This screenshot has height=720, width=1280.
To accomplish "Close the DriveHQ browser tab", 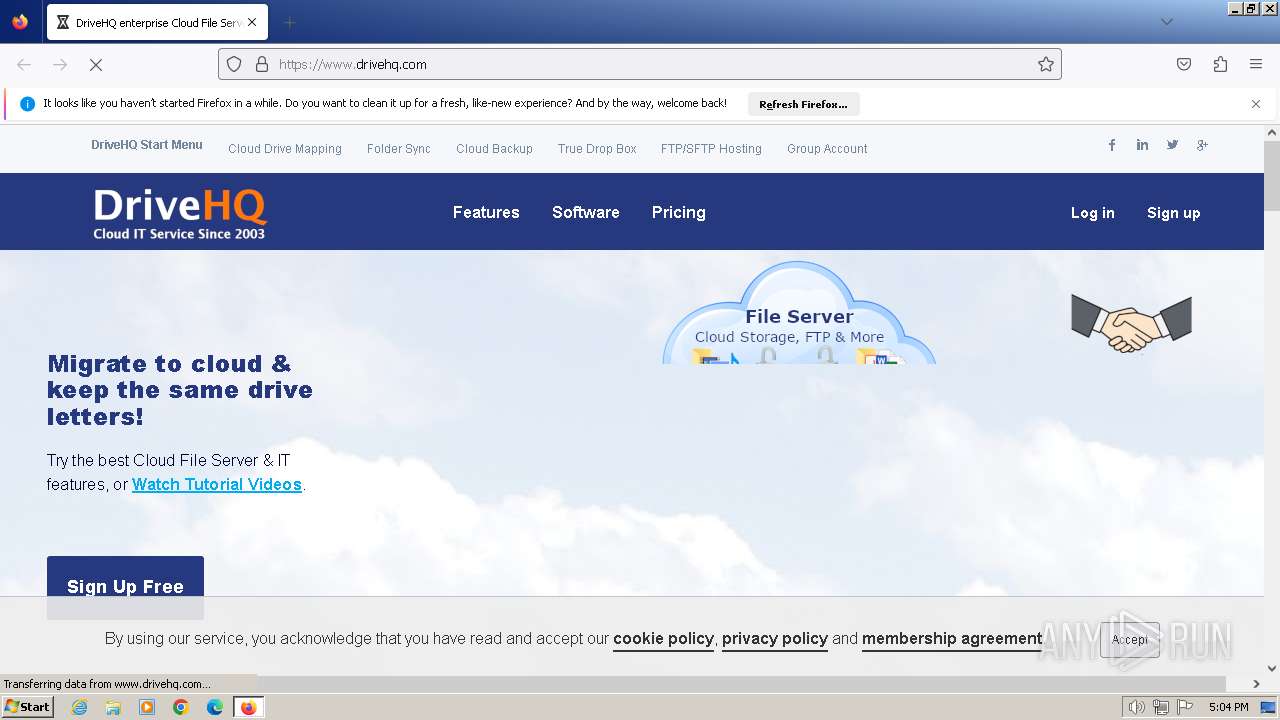I will pyautogui.click(x=252, y=22).
